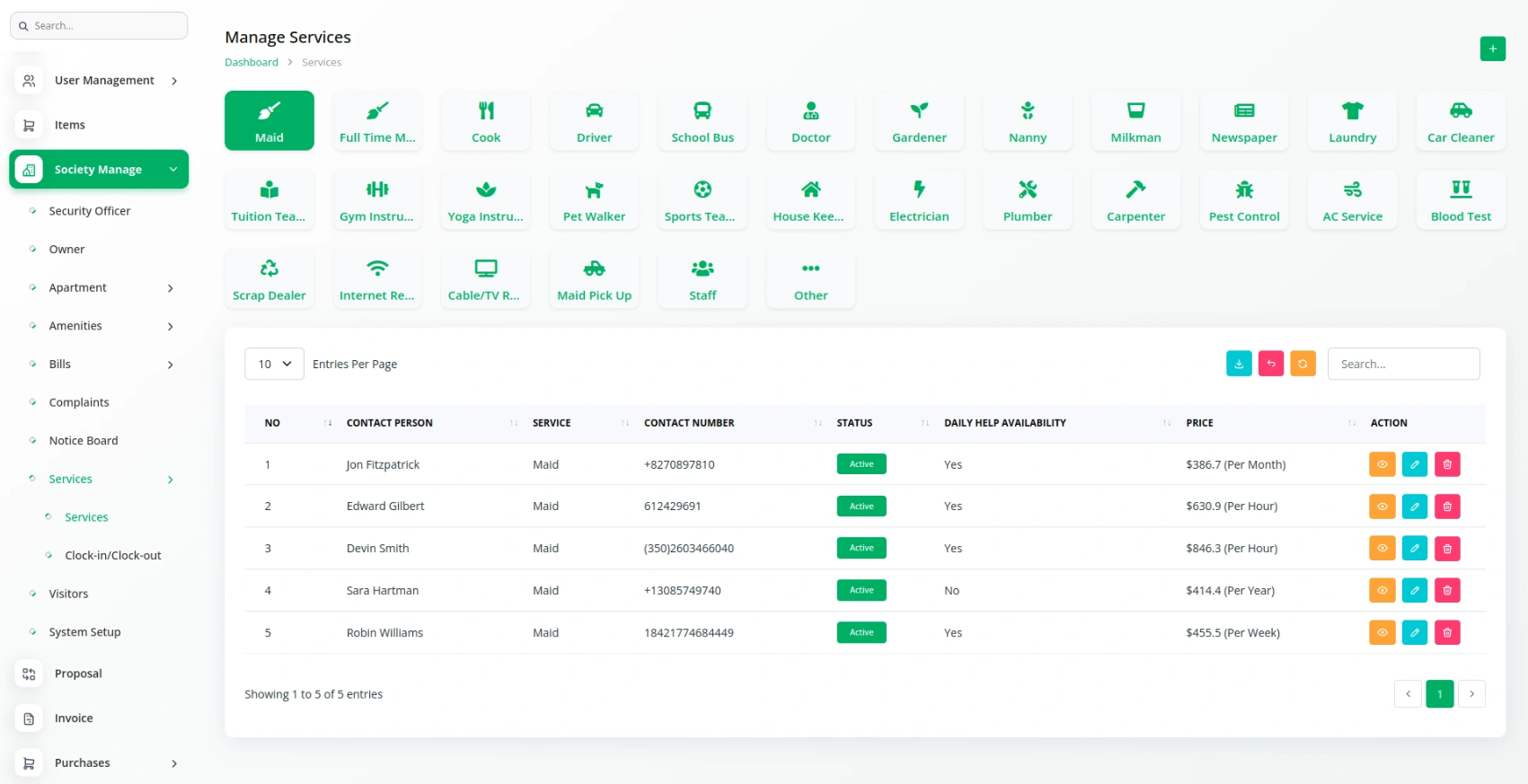The height and width of the screenshot is (784, 1528).
Task: Choose the Laundry service tile
Action: [x=1353, y=120]
